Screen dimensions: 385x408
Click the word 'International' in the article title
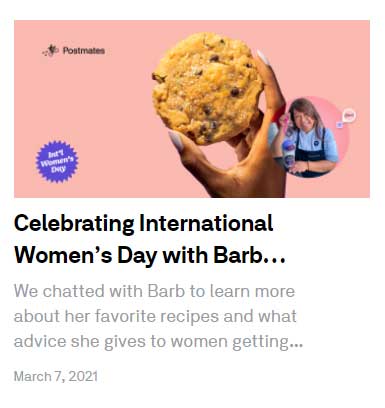click(x=206, y=223)
